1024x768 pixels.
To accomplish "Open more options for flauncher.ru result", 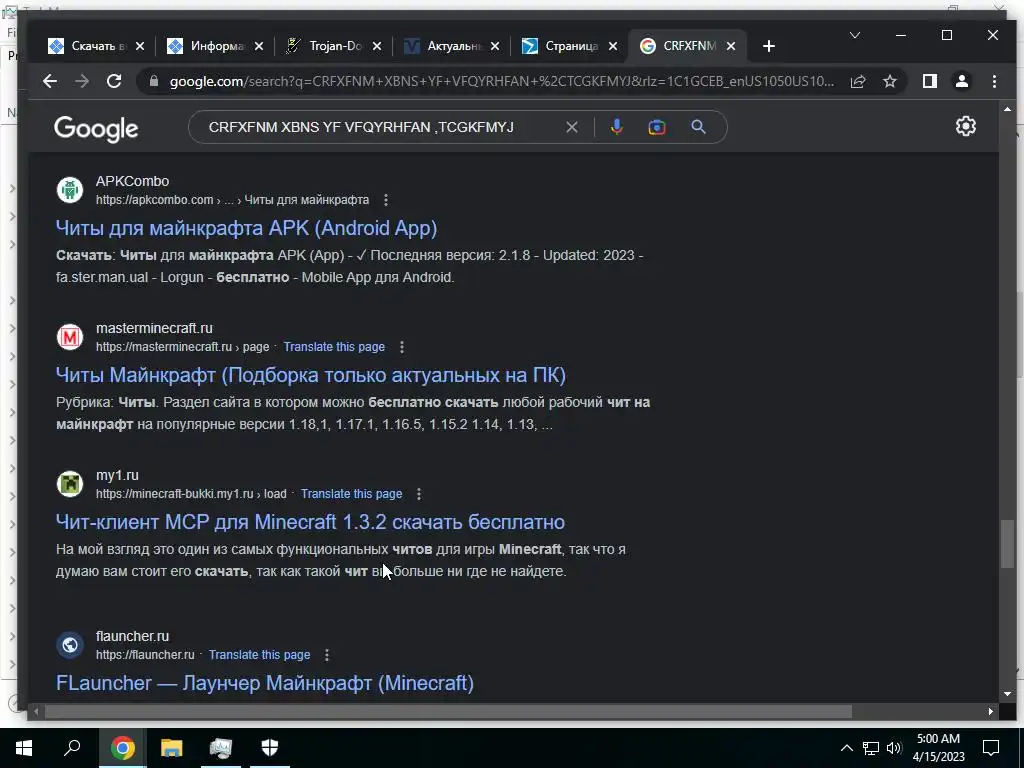I will (327, 654).
